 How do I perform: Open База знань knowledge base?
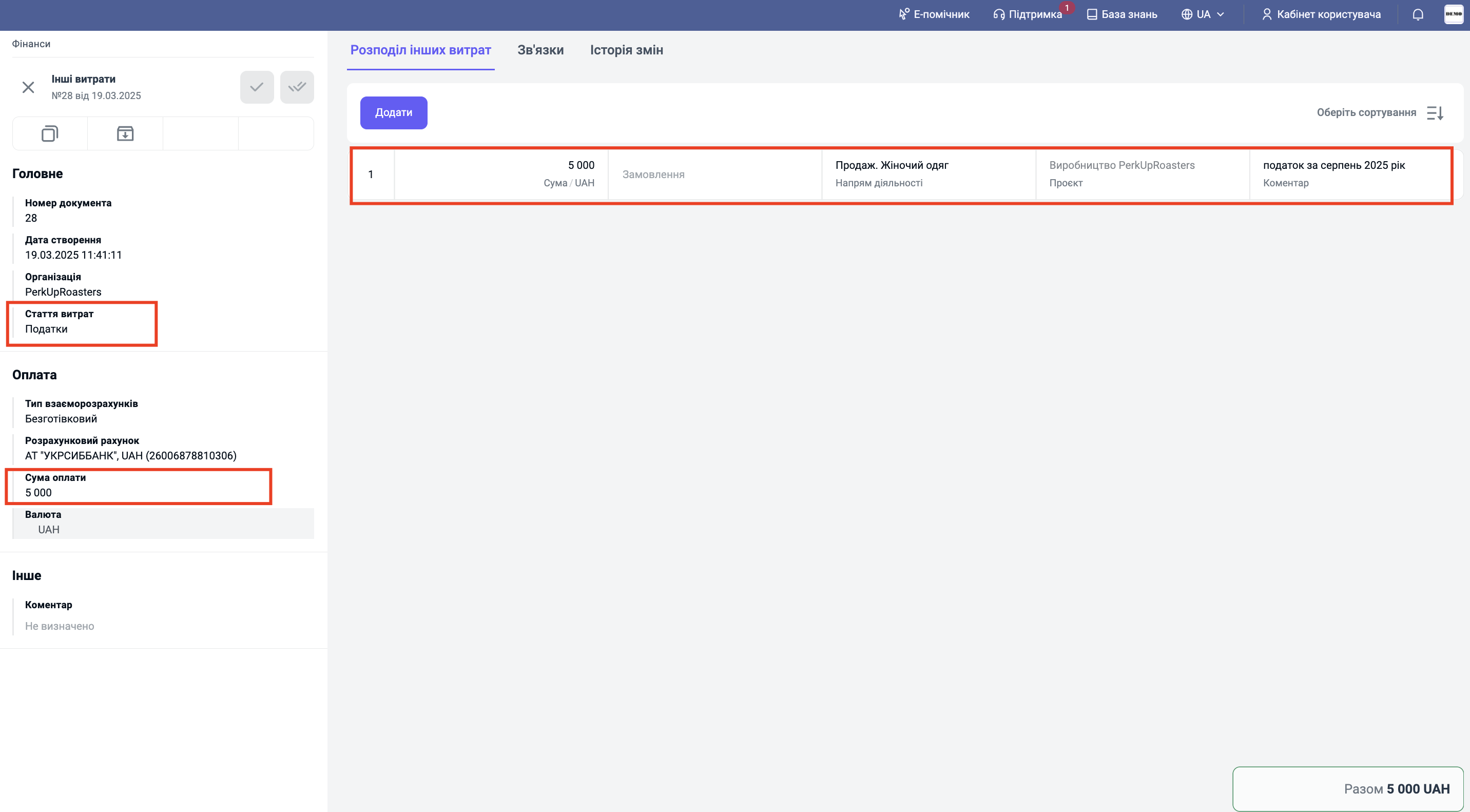(x=1122, y=14)
